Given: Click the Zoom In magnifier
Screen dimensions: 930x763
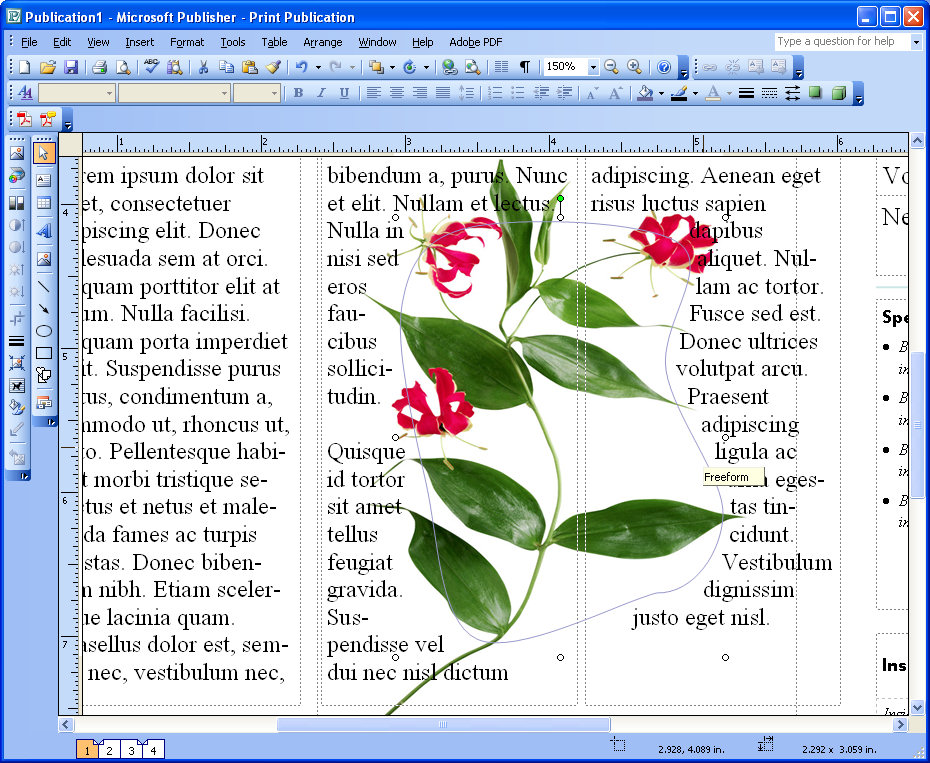Looking at the screenshot, I should tap(634, 67).
